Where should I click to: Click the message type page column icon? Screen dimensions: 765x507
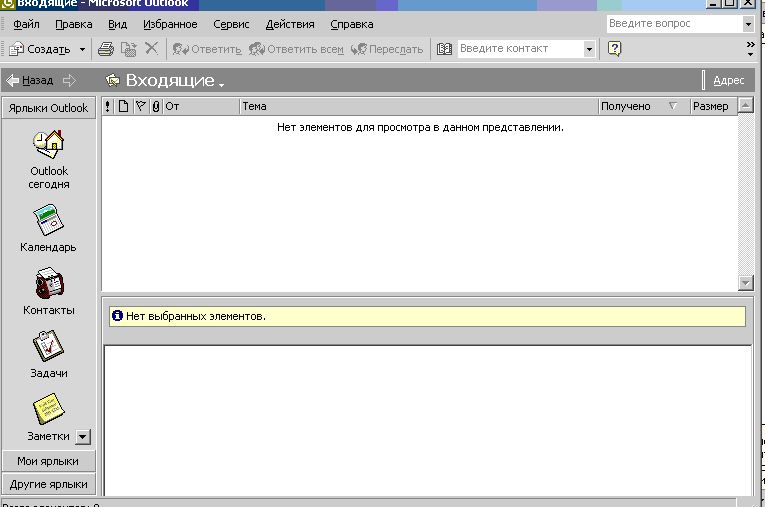point(123,106)
